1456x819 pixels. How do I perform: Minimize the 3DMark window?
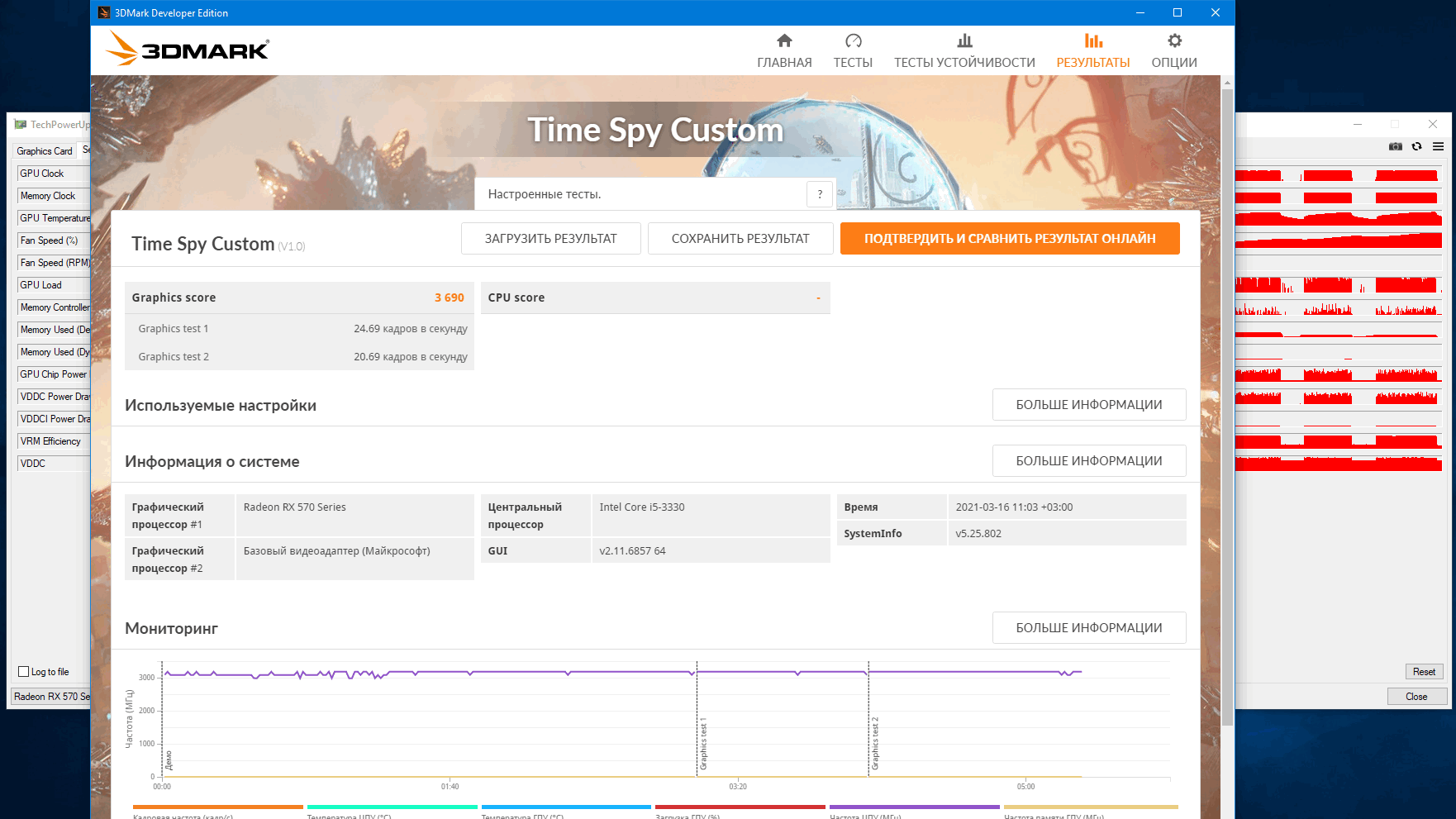pyautogui.click(x=1140, y=12)
